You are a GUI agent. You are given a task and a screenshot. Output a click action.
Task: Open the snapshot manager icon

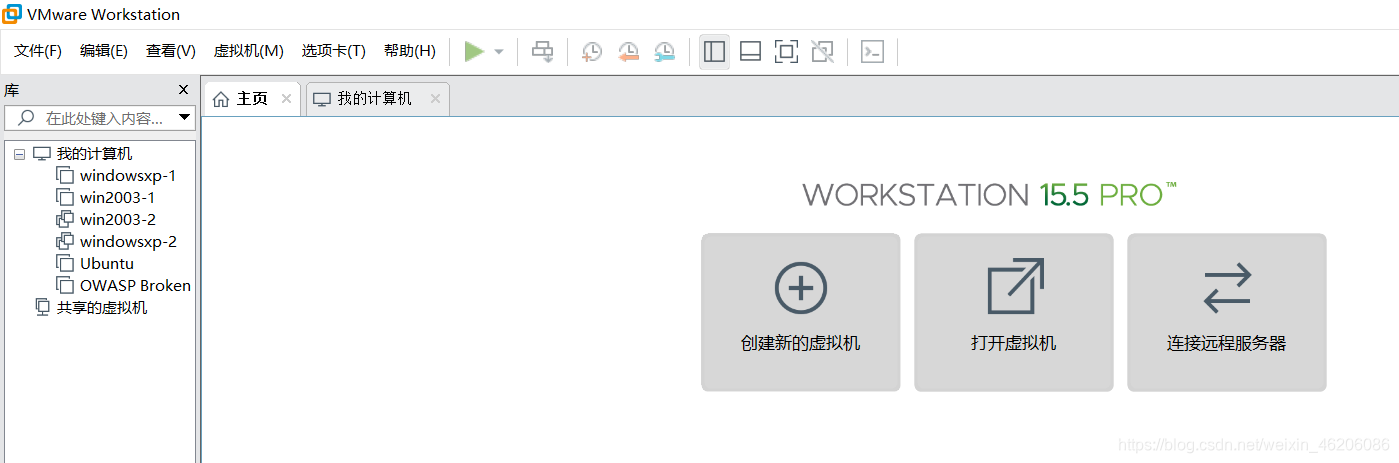point(664,51)
